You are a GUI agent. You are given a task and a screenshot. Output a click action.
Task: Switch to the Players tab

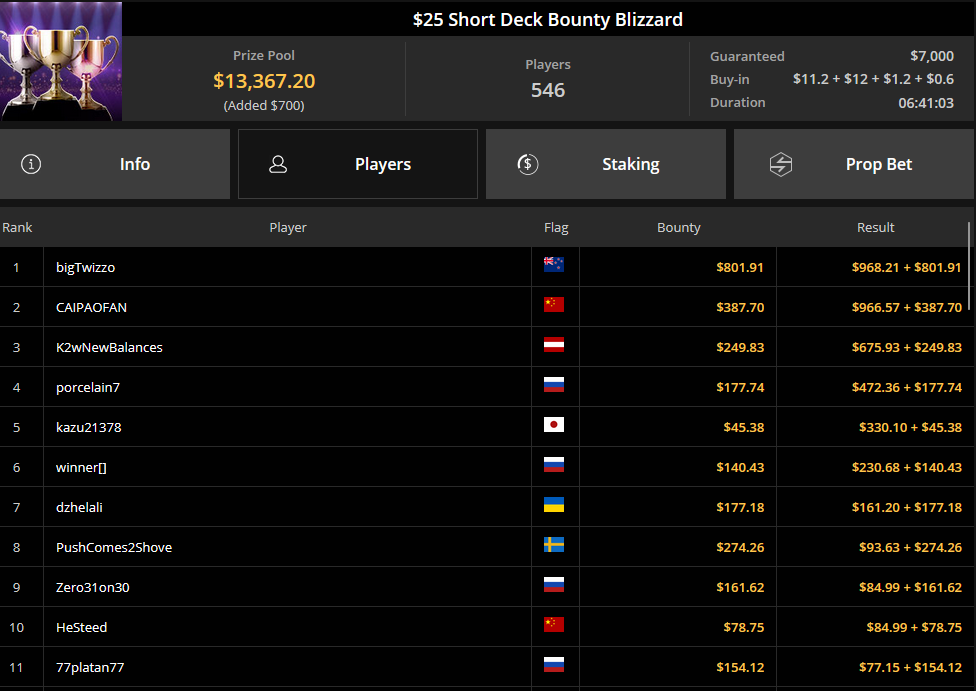click(358, 164)
